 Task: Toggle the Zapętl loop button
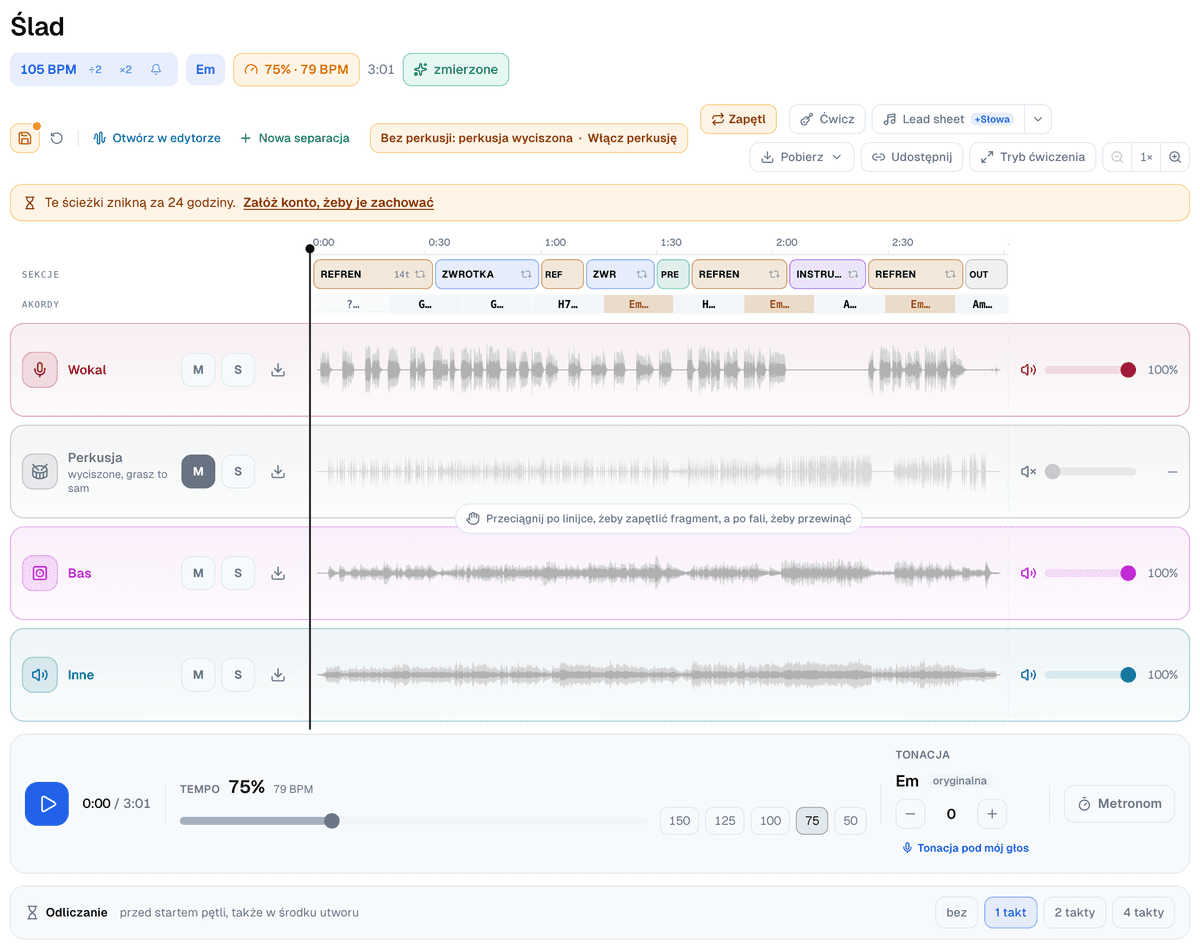click(x=738, y=119)
